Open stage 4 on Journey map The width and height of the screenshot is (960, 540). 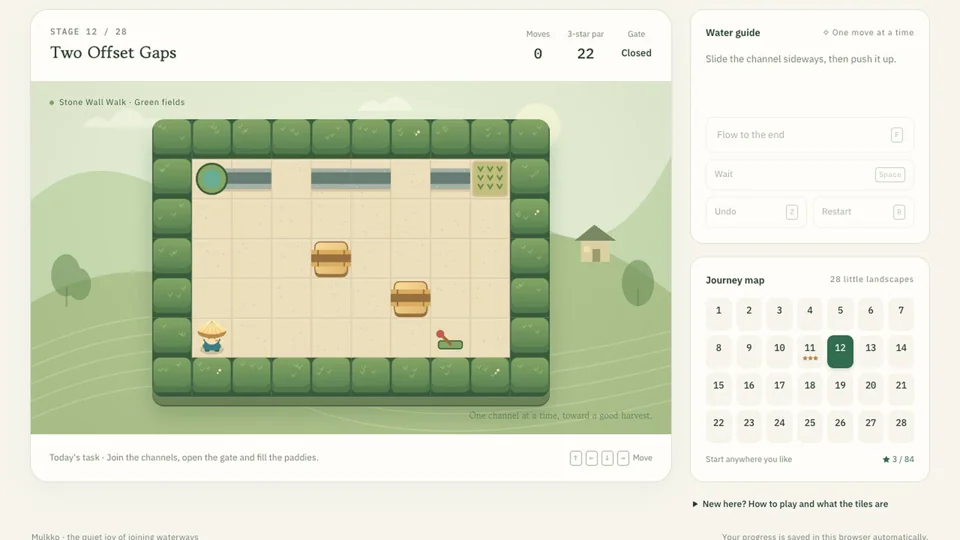coord(810,313)
